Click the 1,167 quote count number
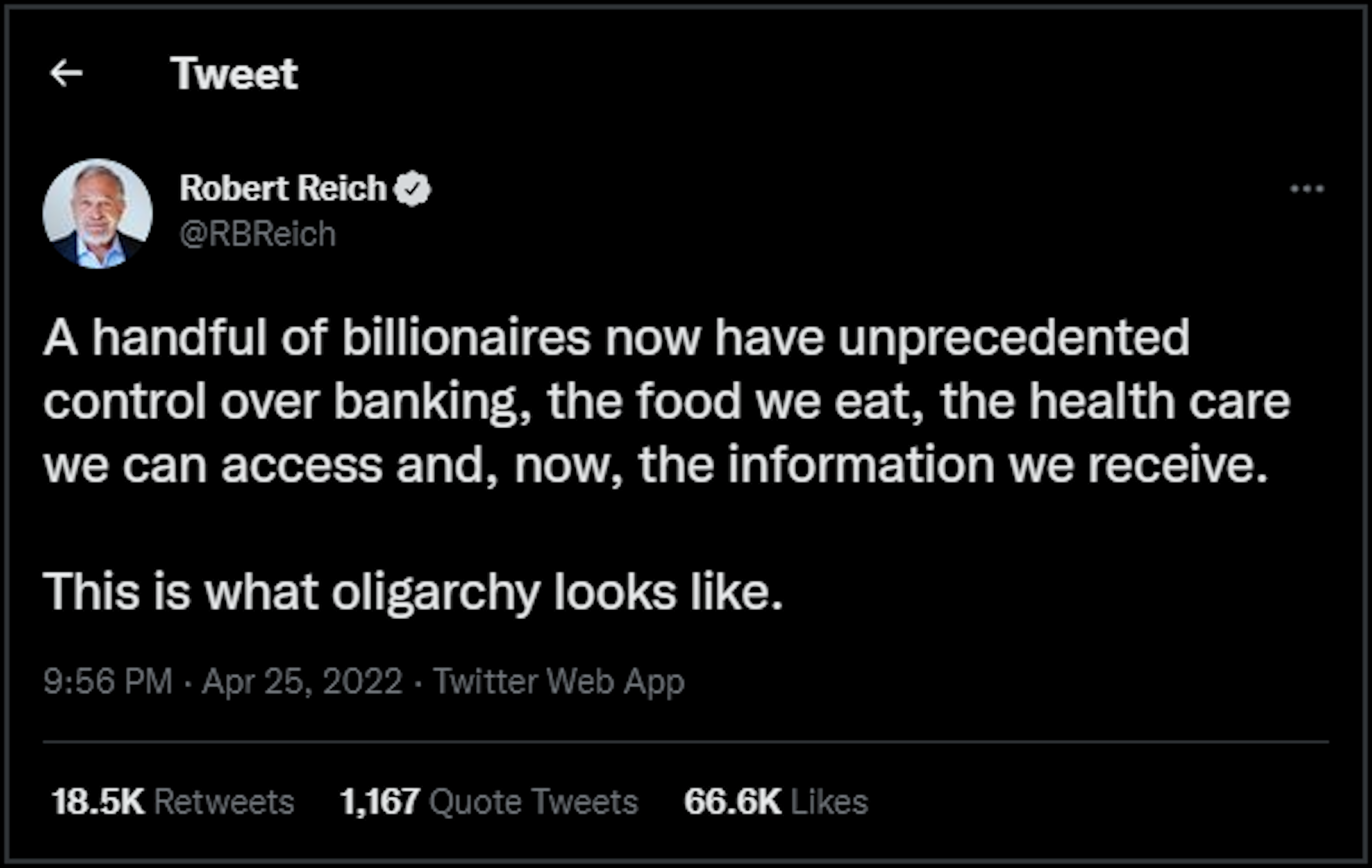1372x868 pixels. click(x=380, y=802)
